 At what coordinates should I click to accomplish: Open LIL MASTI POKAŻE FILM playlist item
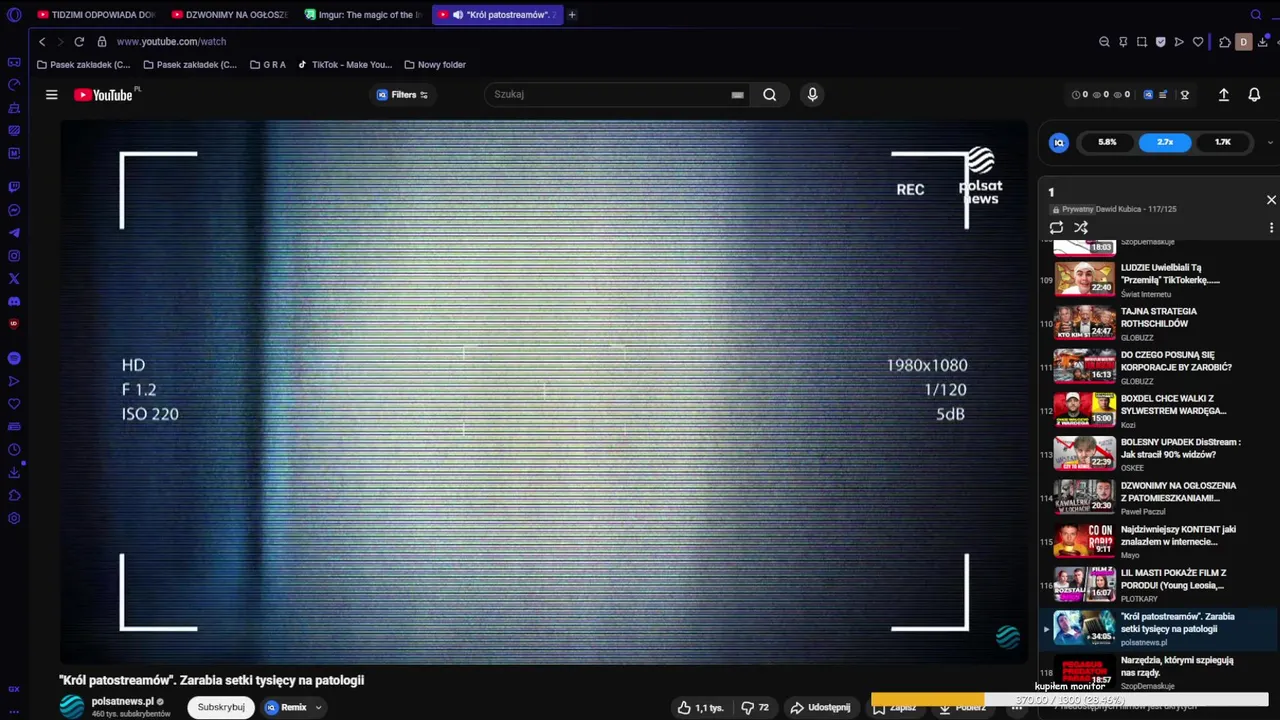tap(1158, 585)
